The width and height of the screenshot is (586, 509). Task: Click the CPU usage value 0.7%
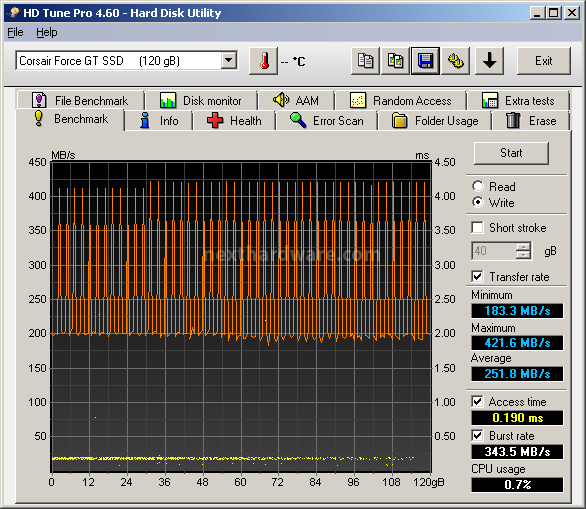(x=517, y=485)
